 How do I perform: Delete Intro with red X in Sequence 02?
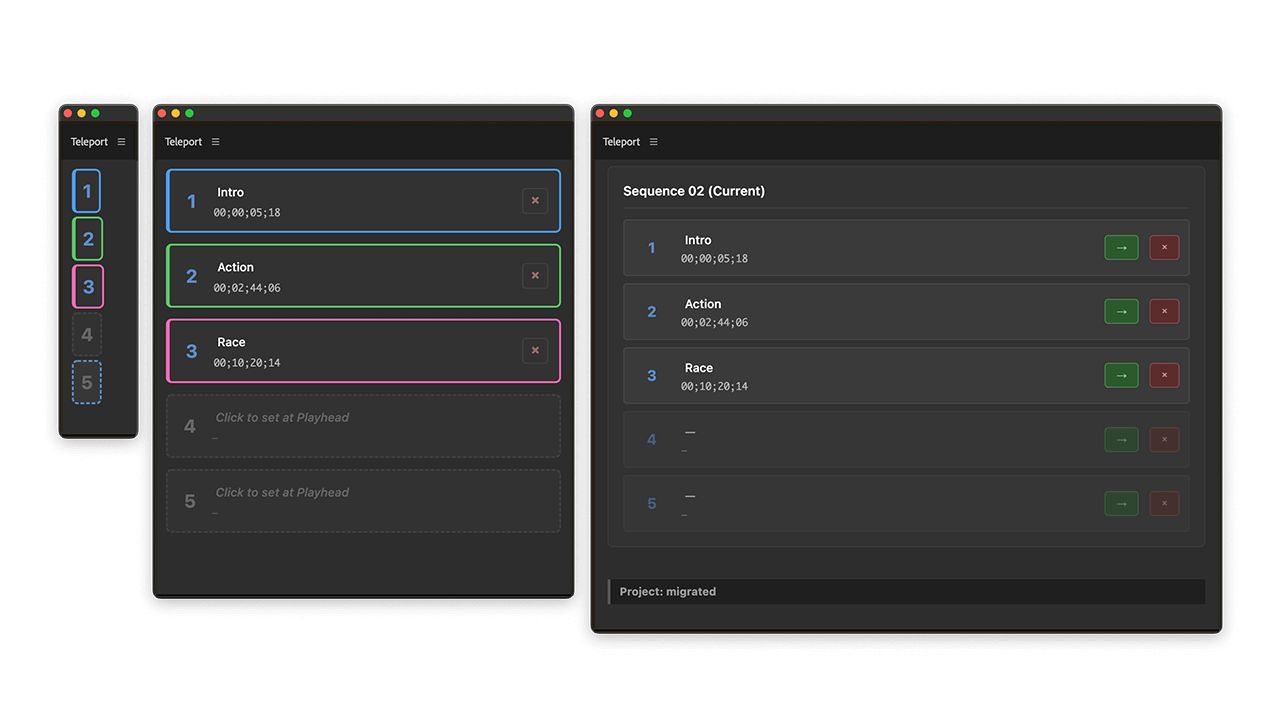click(x=1164, y=248)
